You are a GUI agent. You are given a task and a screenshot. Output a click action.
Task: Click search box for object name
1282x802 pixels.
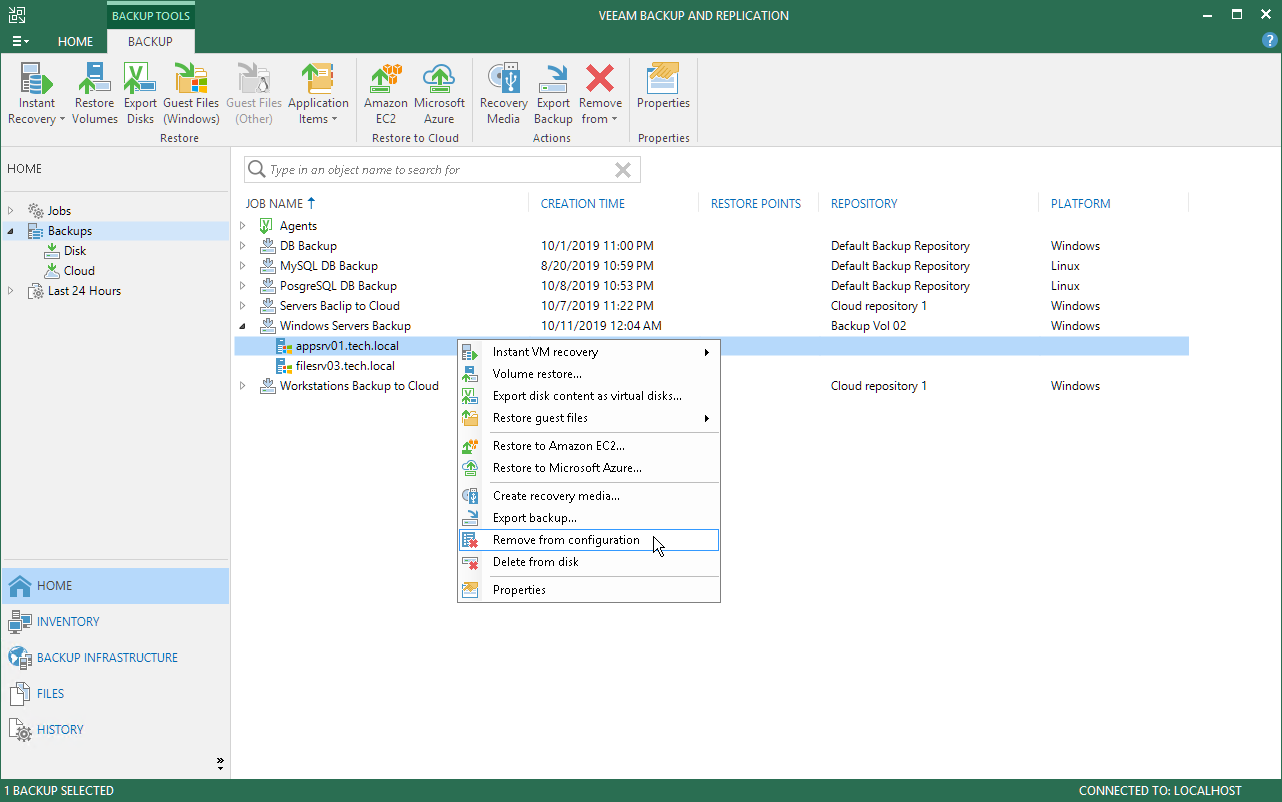click(440, 170)
